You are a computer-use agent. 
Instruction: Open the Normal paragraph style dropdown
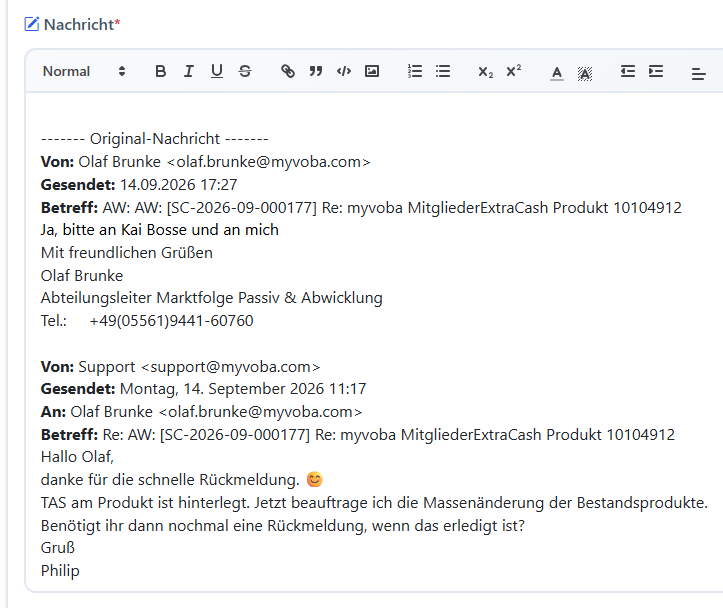point(84,71)
